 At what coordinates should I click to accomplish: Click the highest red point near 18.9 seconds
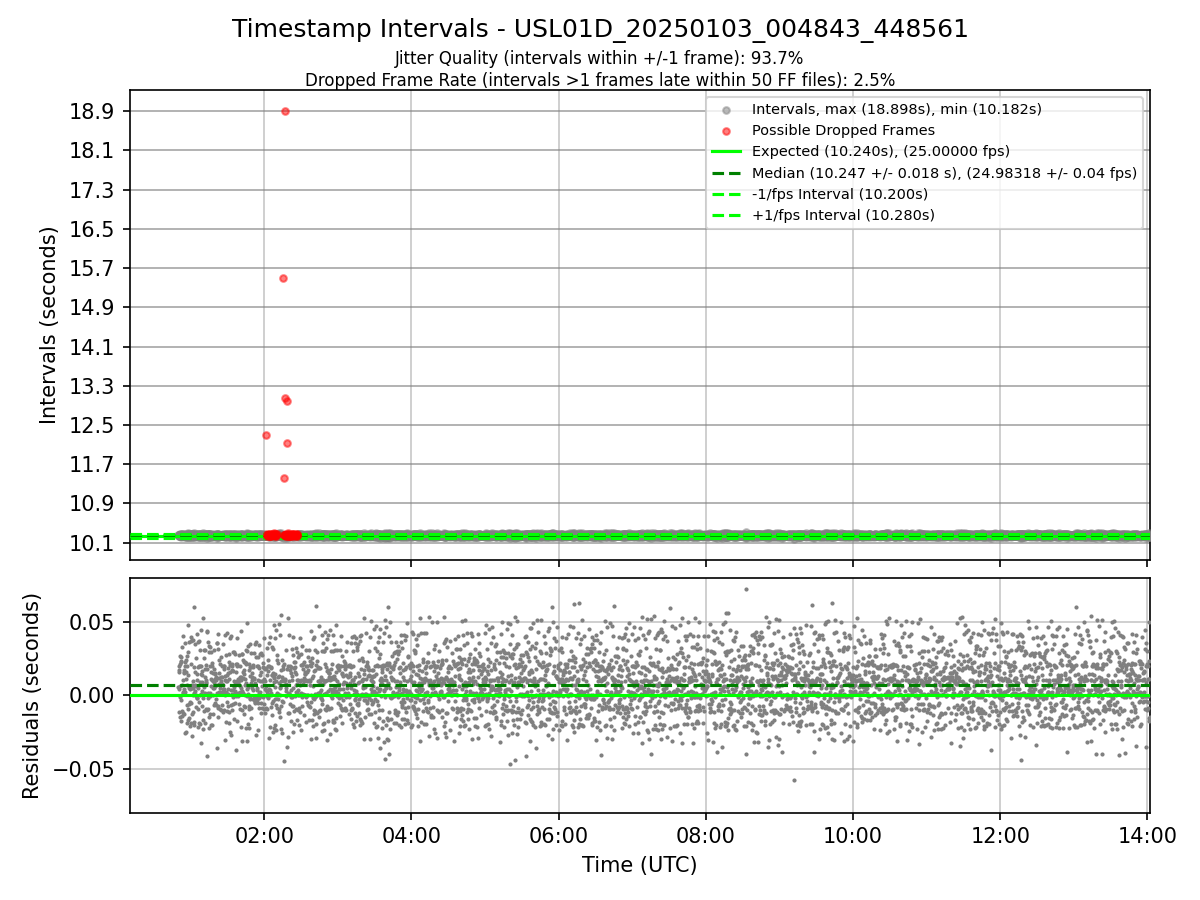pos(285,111)
